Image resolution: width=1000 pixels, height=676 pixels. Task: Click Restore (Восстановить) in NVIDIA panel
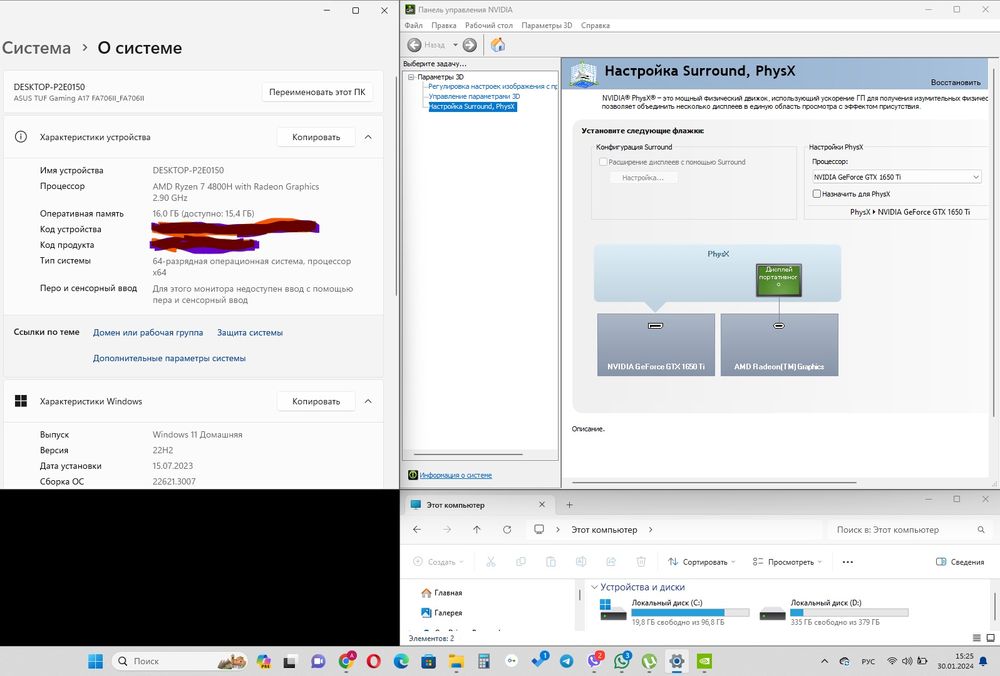click(955, 82)
